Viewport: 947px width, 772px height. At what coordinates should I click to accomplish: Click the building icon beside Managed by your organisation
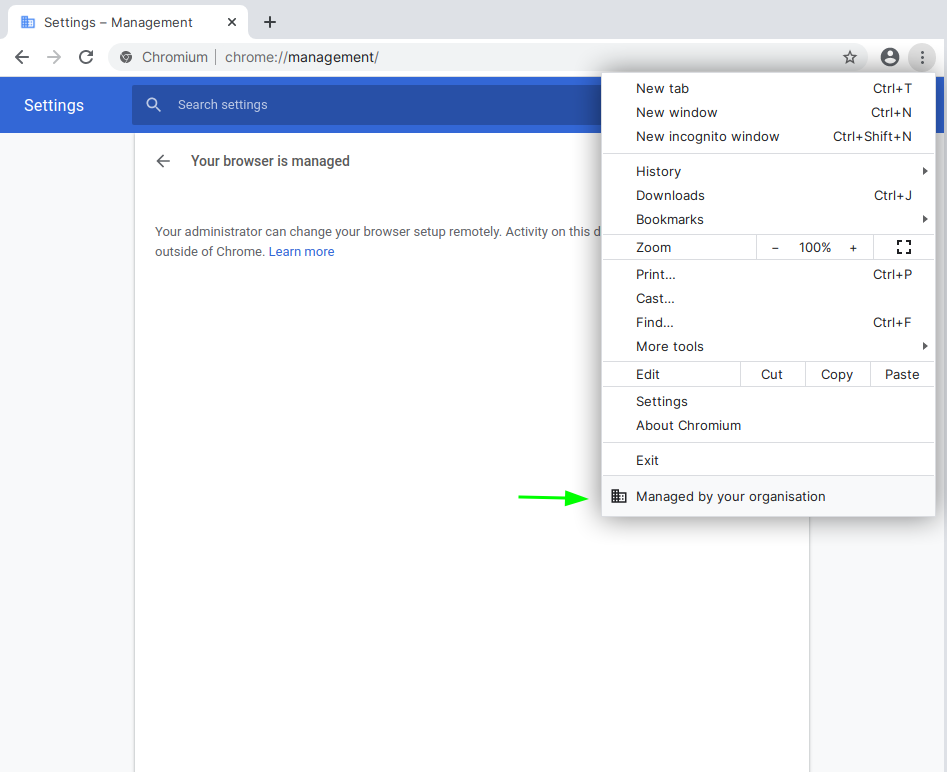[x=619, y=496]
